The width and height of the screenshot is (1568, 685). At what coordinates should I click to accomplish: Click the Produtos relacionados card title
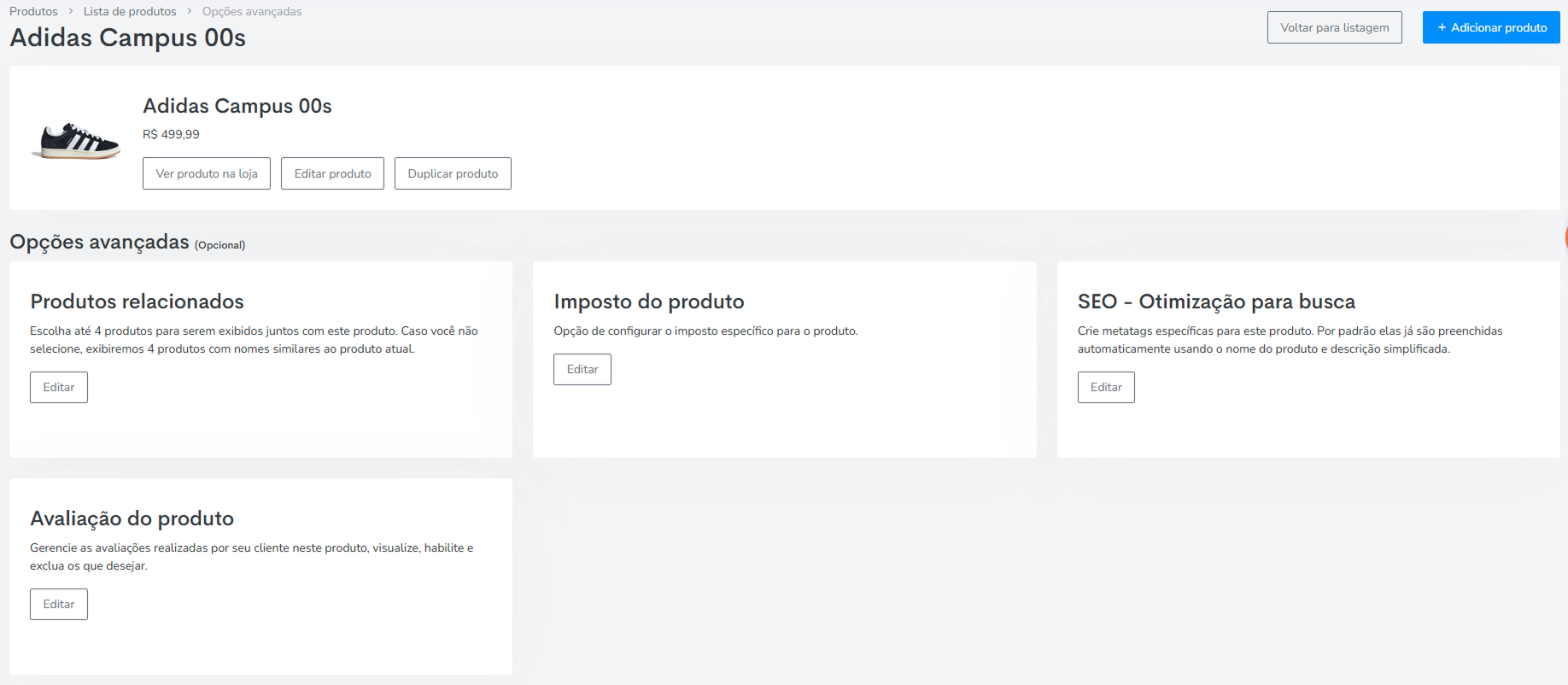[x=137, y=302]
